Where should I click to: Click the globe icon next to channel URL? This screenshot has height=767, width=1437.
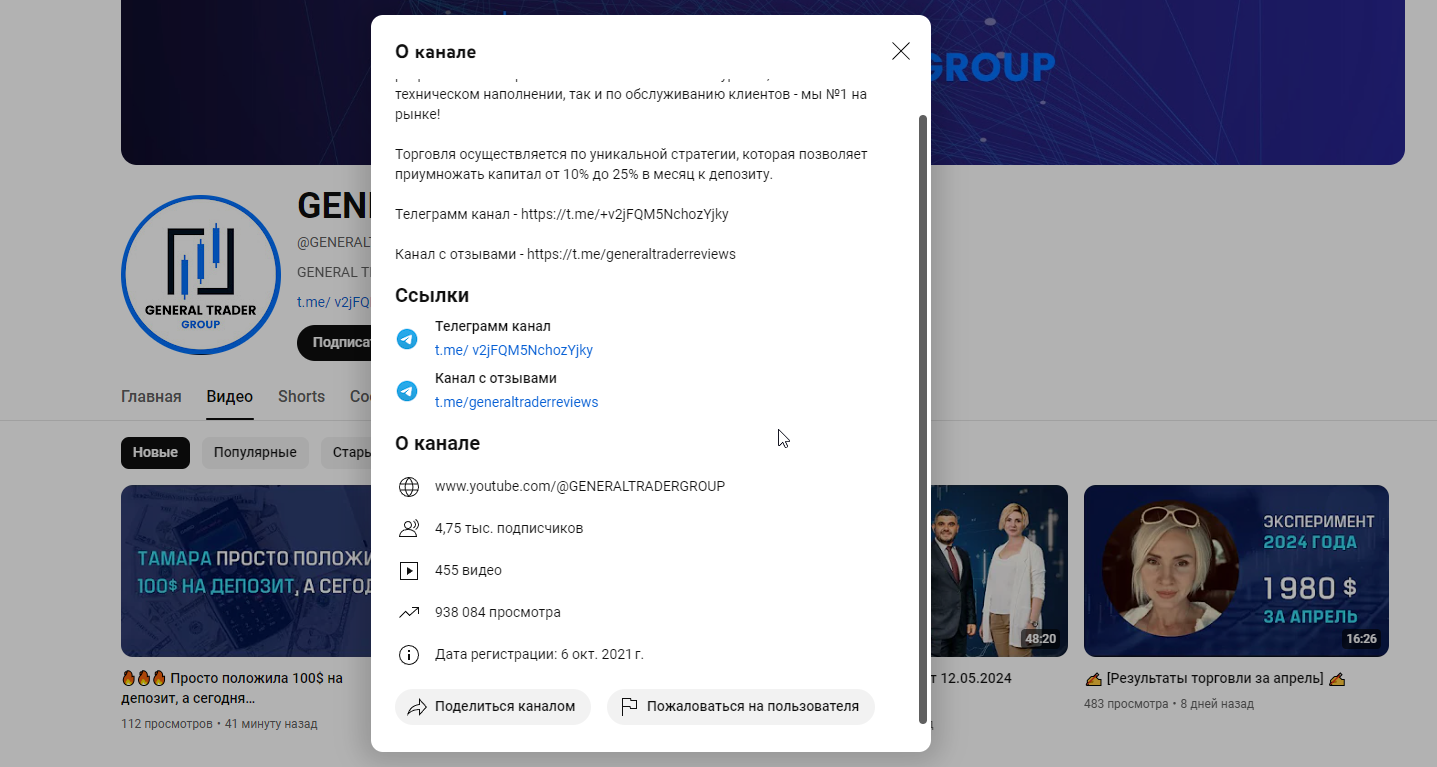tap(408, 487)
